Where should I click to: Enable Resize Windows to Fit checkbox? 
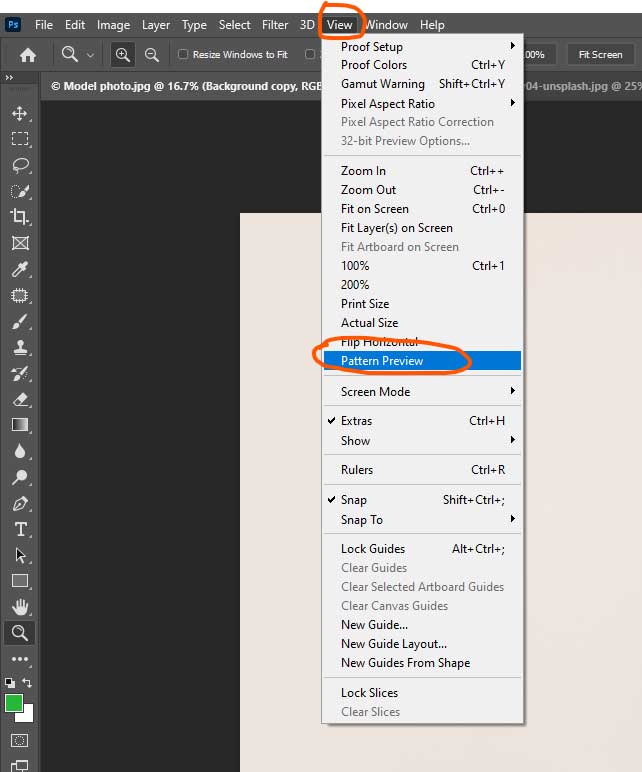click(x=183, y=54)
